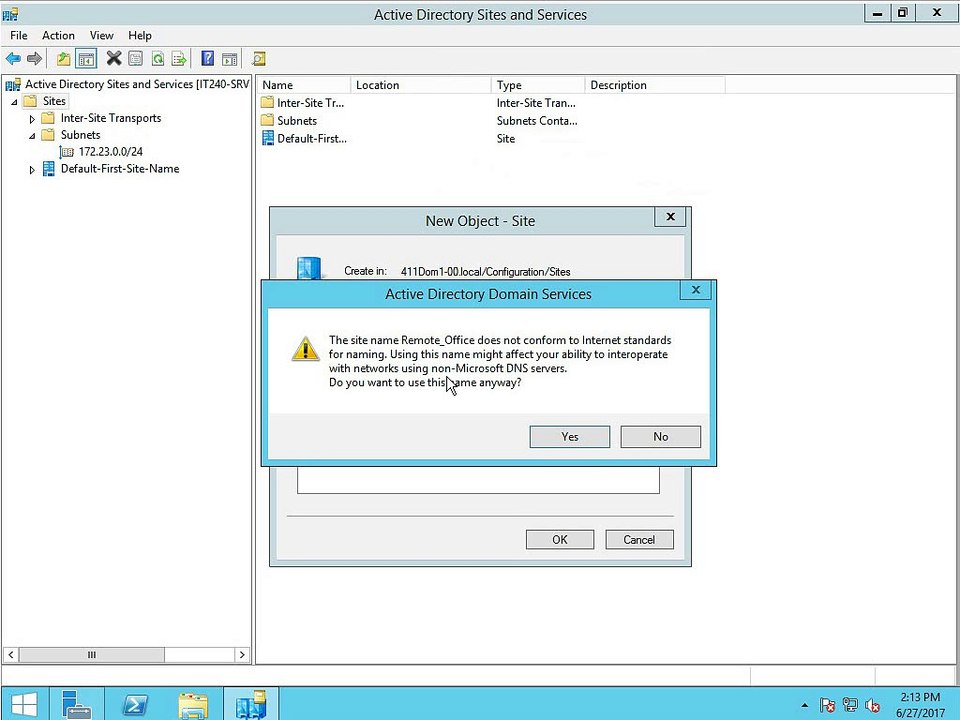Open Properties toolbar icon
This screenshot has height=720, width=960.
(x=135, y=59)
